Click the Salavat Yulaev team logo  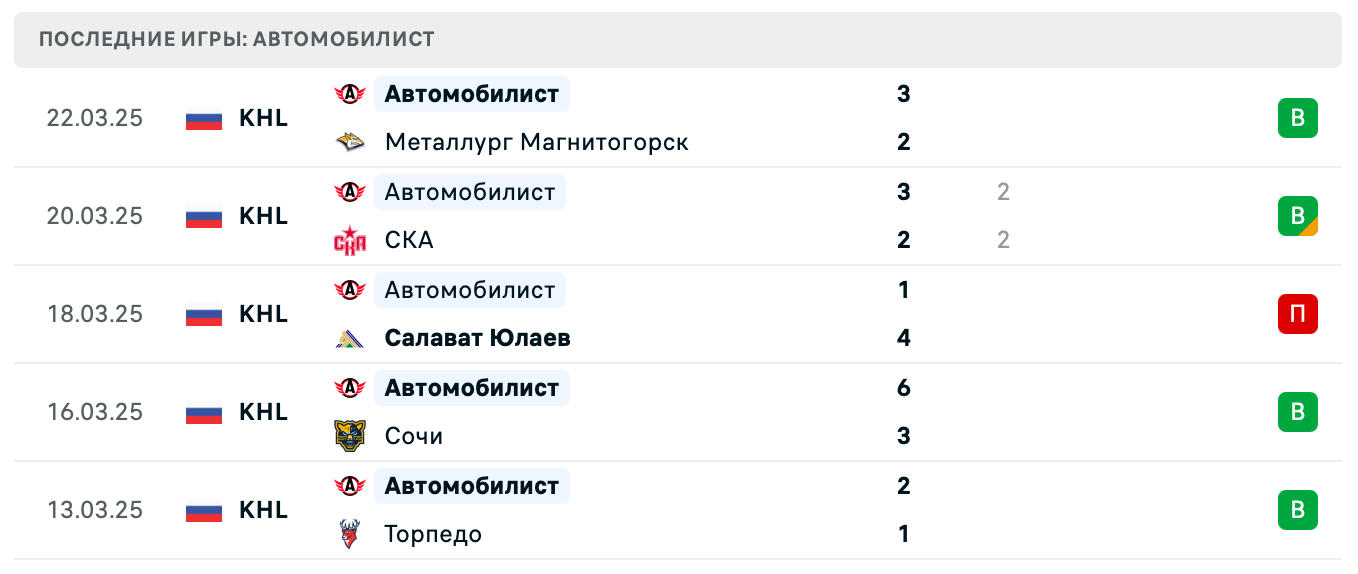pyautogui.click(x=349, y=338)
